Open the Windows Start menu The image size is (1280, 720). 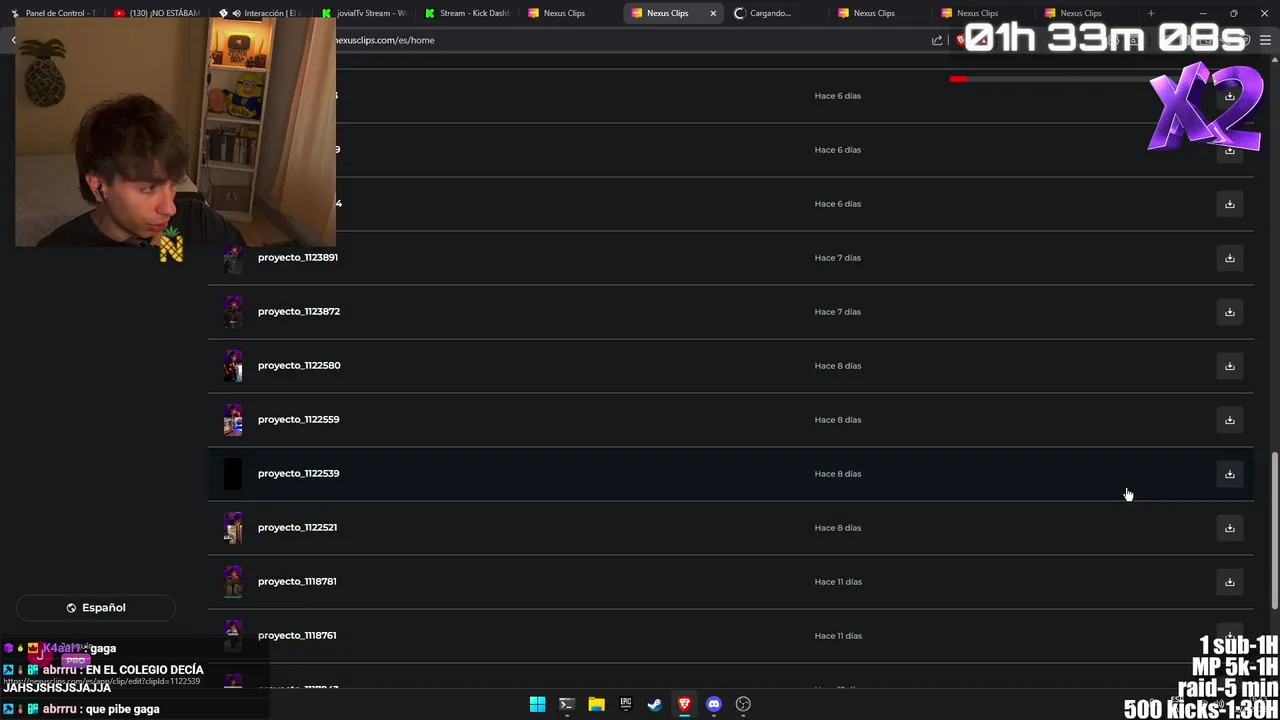537,704
